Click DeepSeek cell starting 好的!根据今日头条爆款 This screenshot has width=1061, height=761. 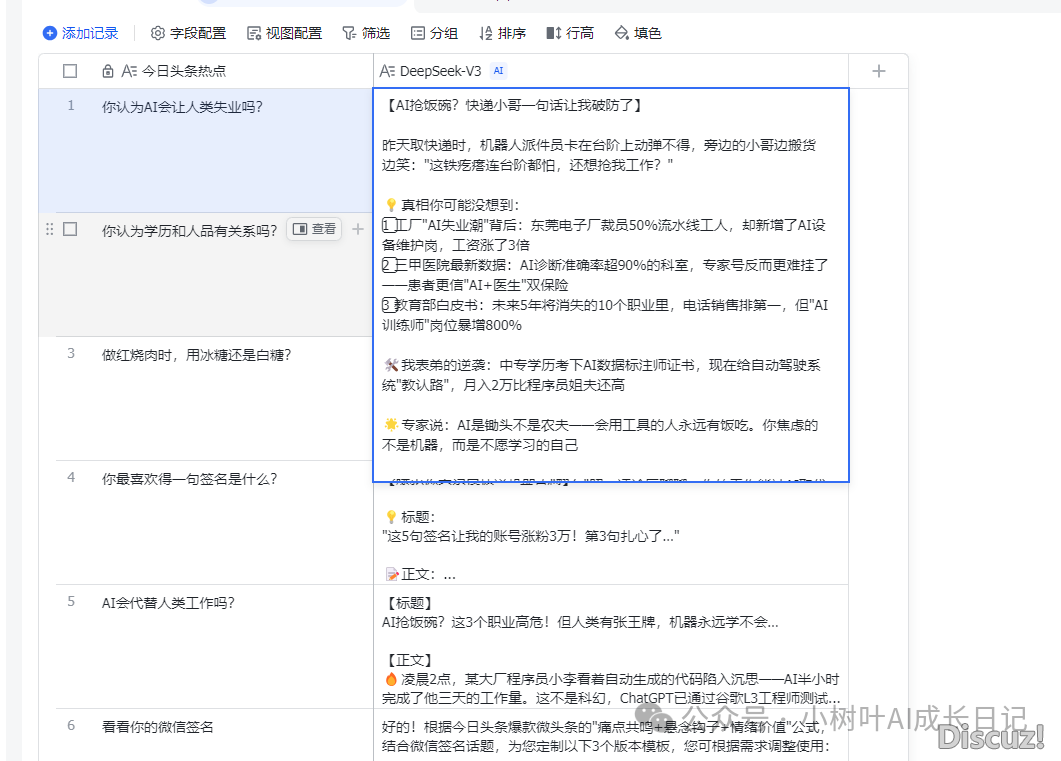pos(610,735)
